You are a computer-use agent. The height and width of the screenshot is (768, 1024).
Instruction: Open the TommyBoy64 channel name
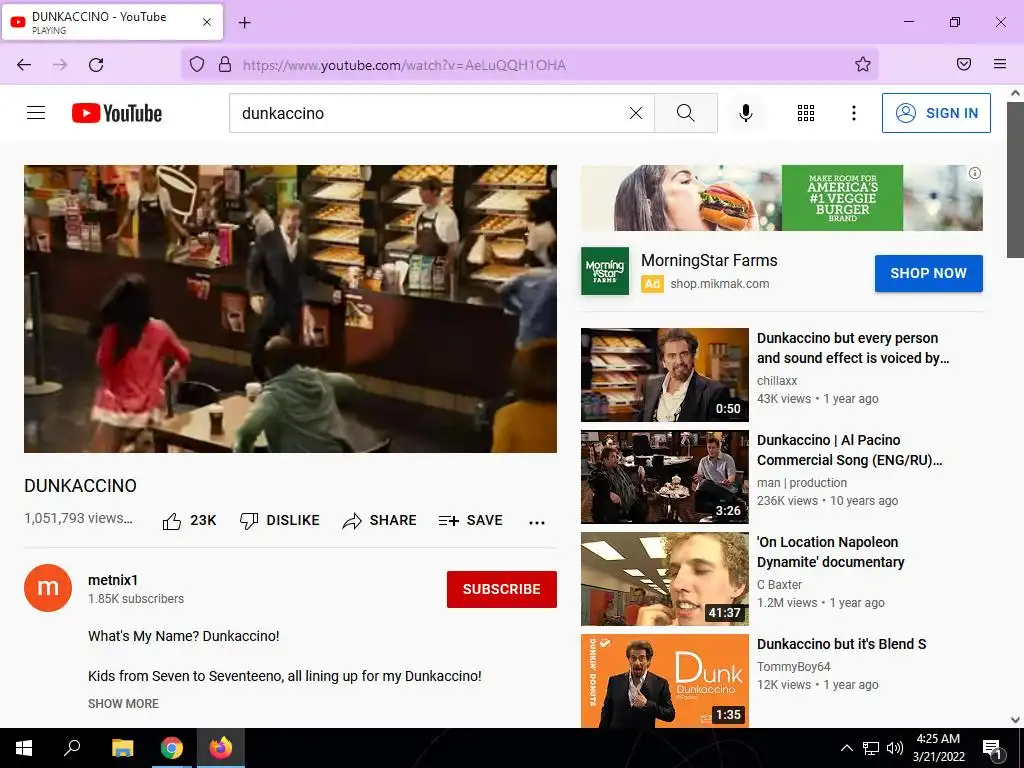793,666
